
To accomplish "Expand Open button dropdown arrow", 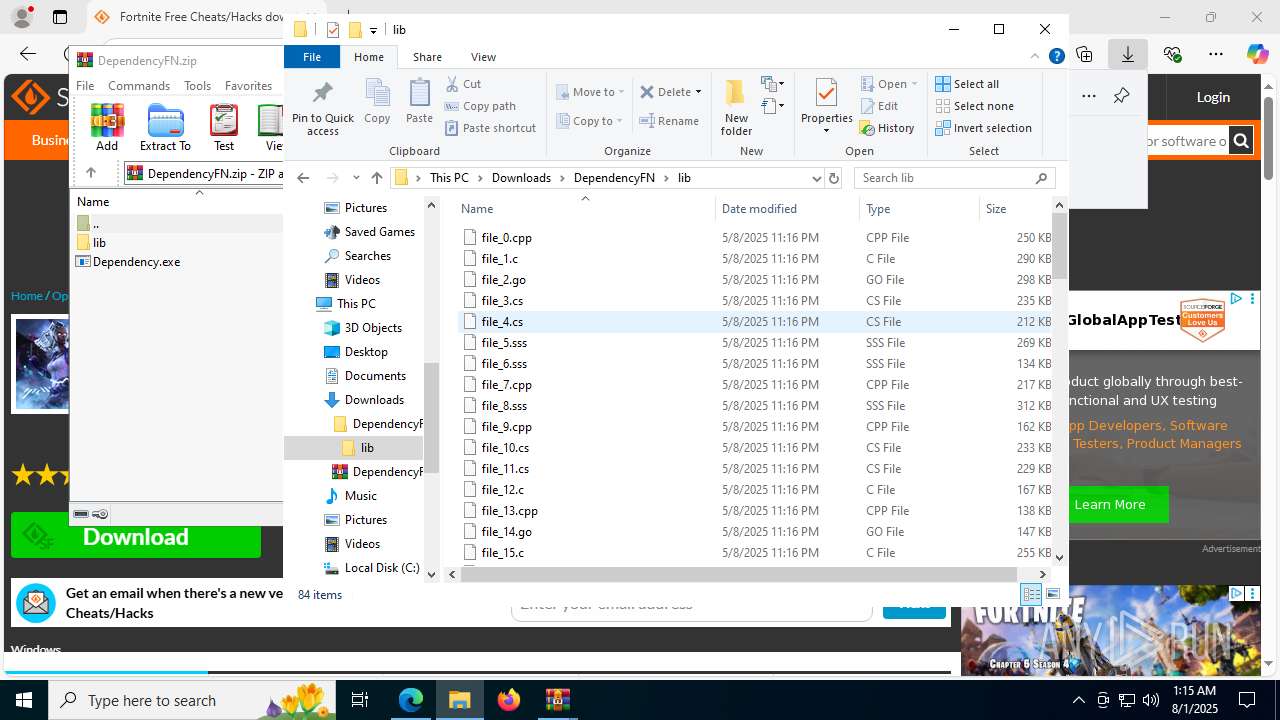I will tap(914, 84).
